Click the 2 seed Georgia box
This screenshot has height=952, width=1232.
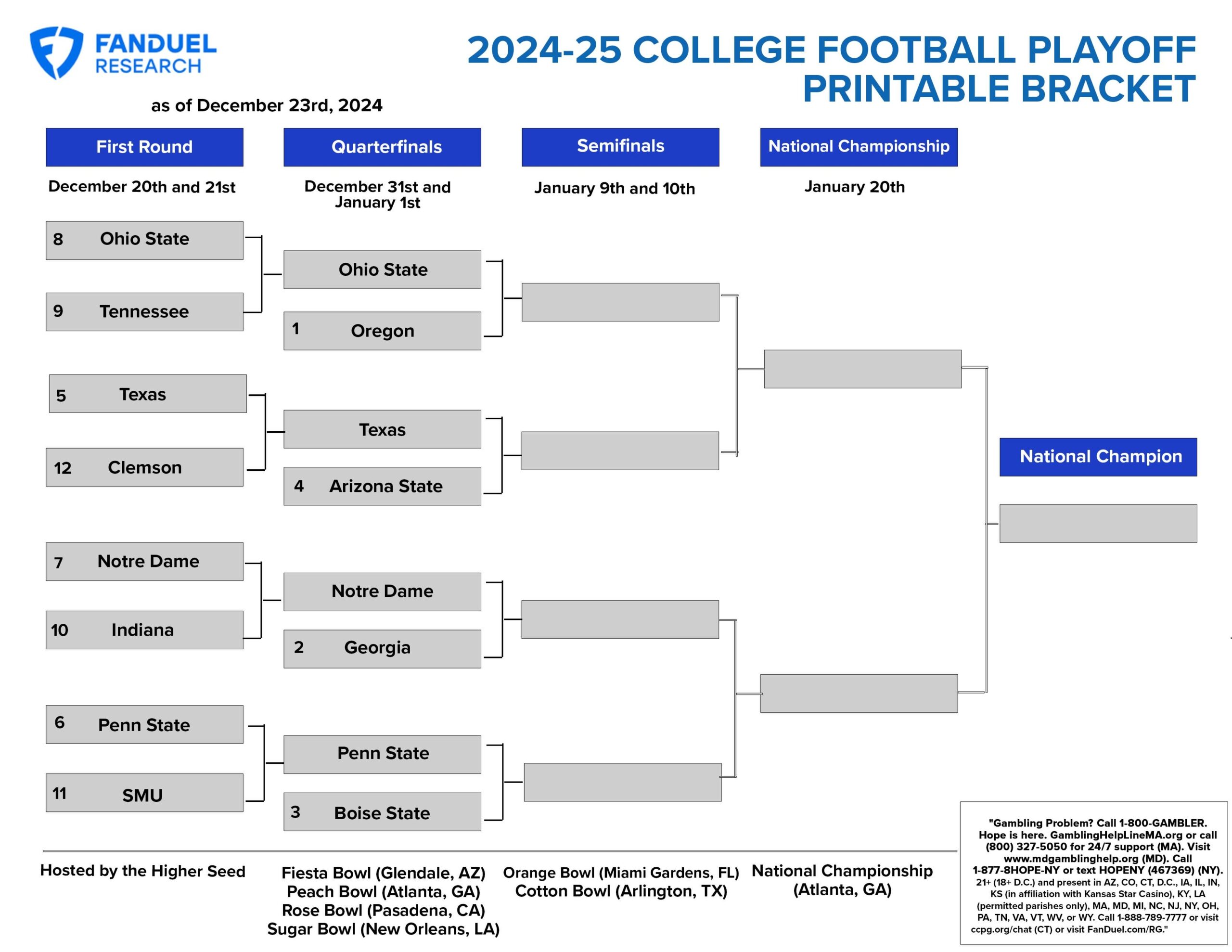[x=382, y=648]
